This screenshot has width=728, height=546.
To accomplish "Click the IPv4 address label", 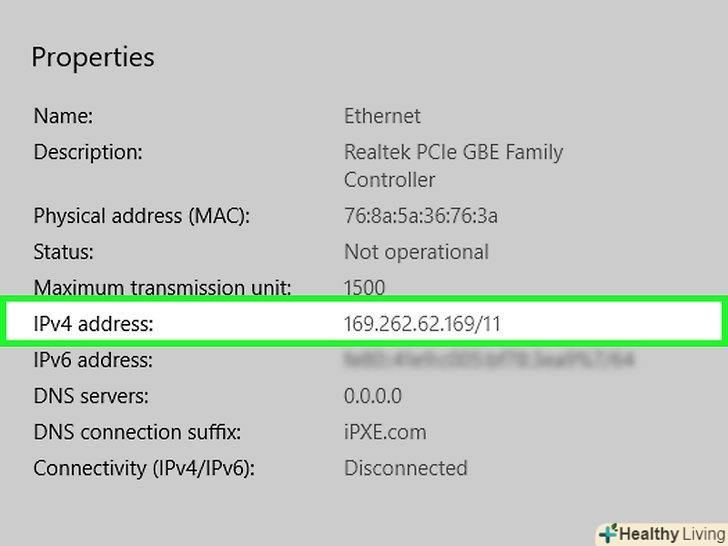I will (94, 324).
